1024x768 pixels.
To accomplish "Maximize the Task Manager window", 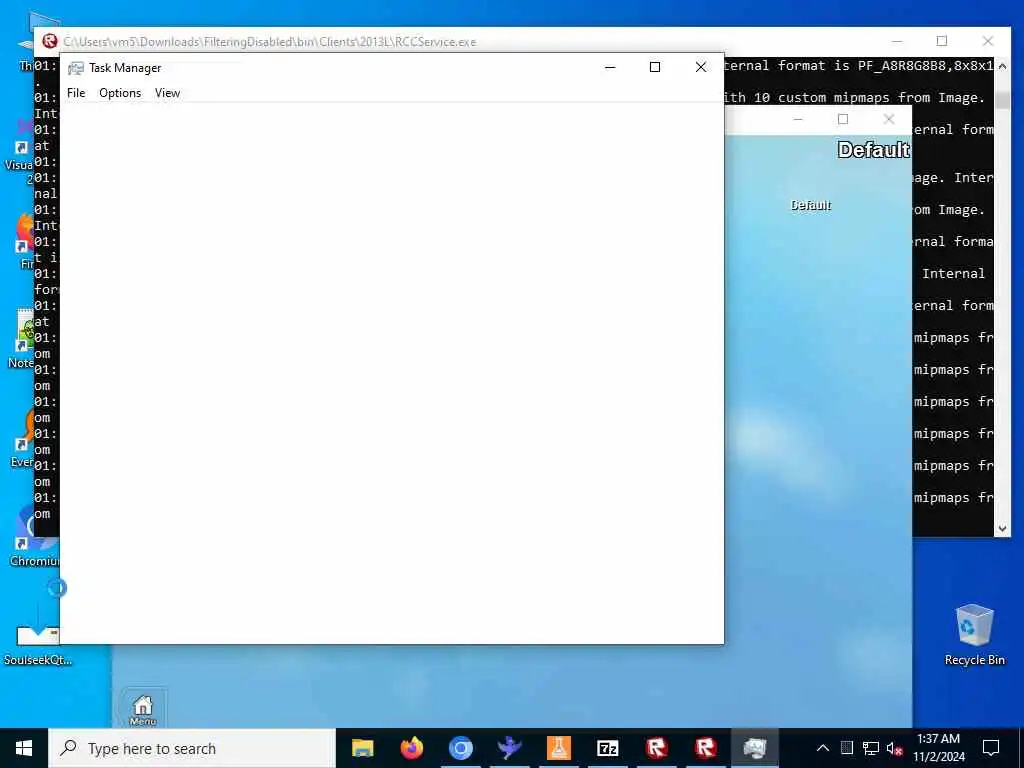I will pos(655,67).
